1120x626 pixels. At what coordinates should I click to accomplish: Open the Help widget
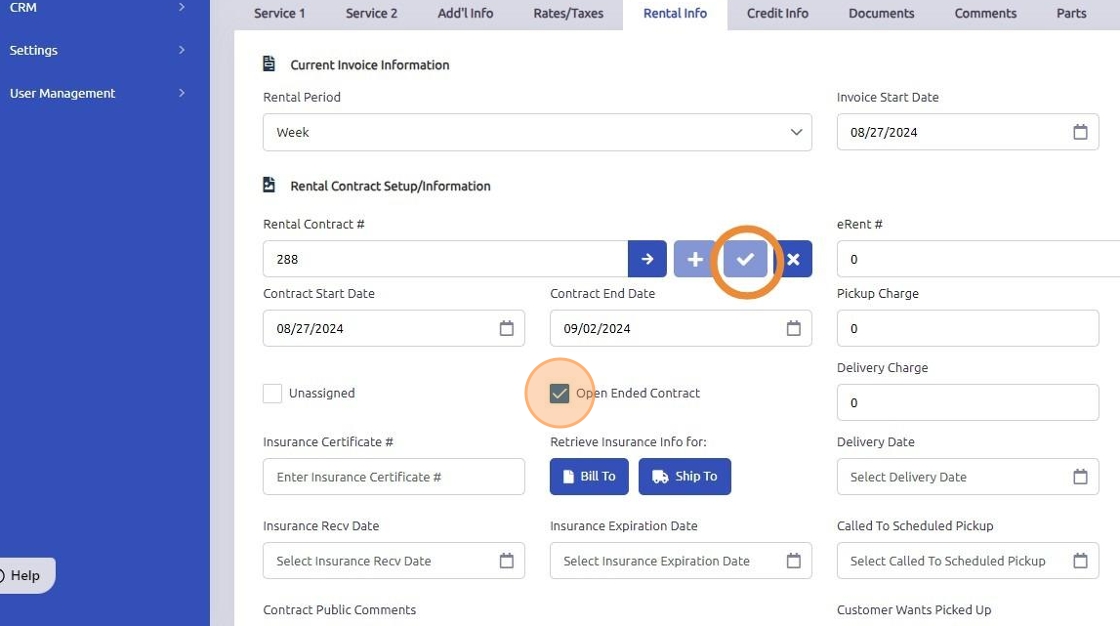24,575
